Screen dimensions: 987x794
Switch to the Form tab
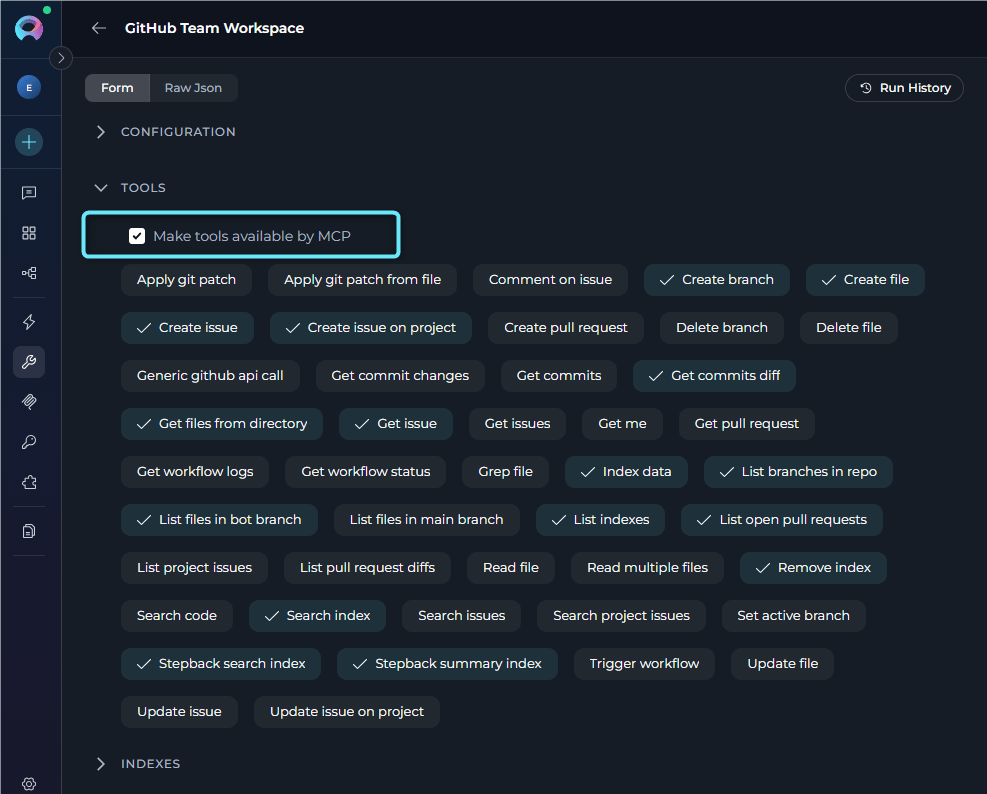117,88
